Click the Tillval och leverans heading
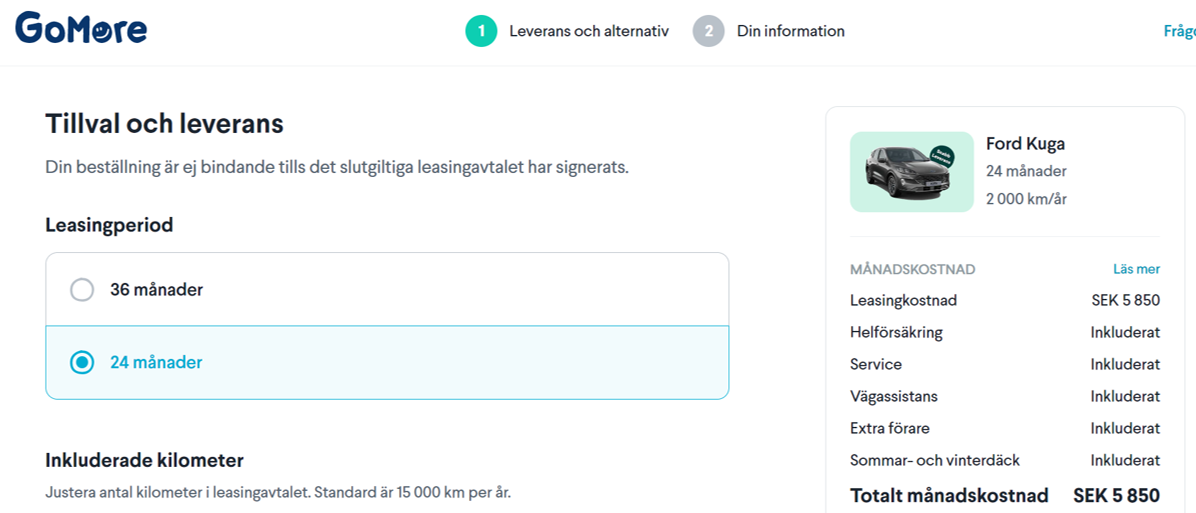The height and width of the screenshot is (513, 1196). [164, 124]
